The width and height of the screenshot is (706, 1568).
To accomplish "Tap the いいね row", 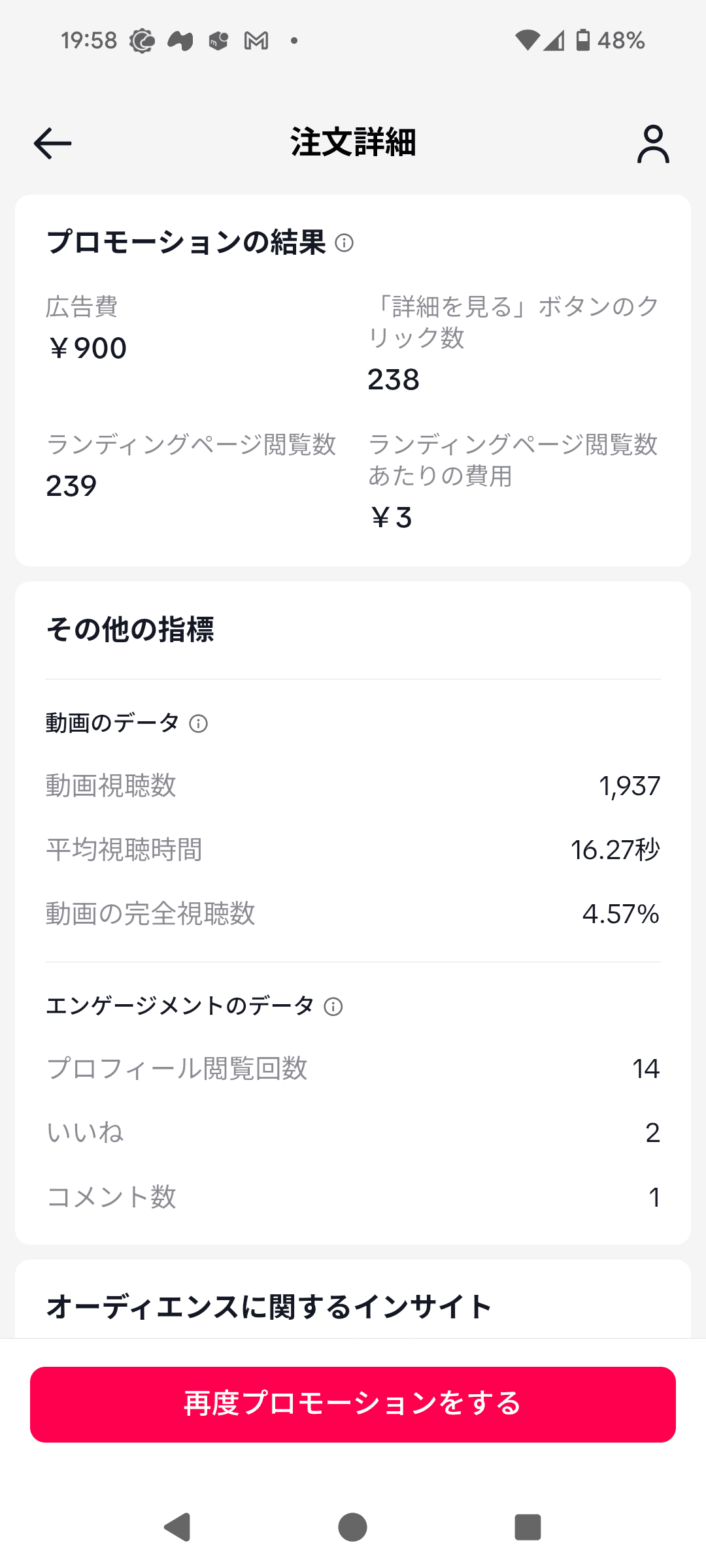I will point(353,1133).
